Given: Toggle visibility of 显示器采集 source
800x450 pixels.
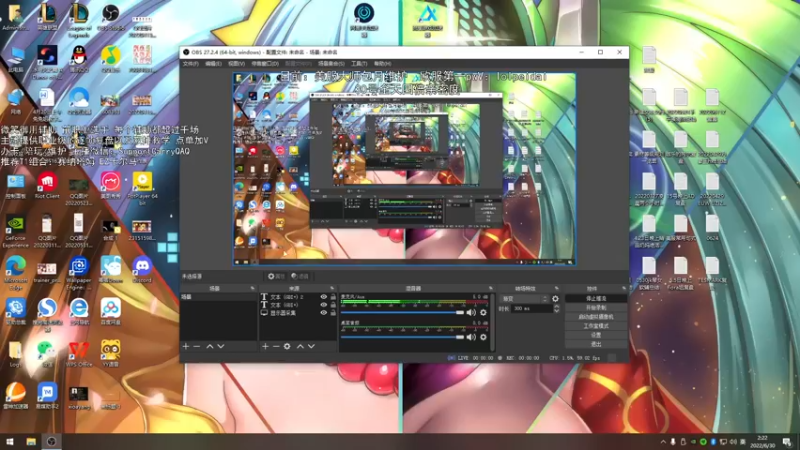Looking at the screenshot, I should (x=323, y=313).
